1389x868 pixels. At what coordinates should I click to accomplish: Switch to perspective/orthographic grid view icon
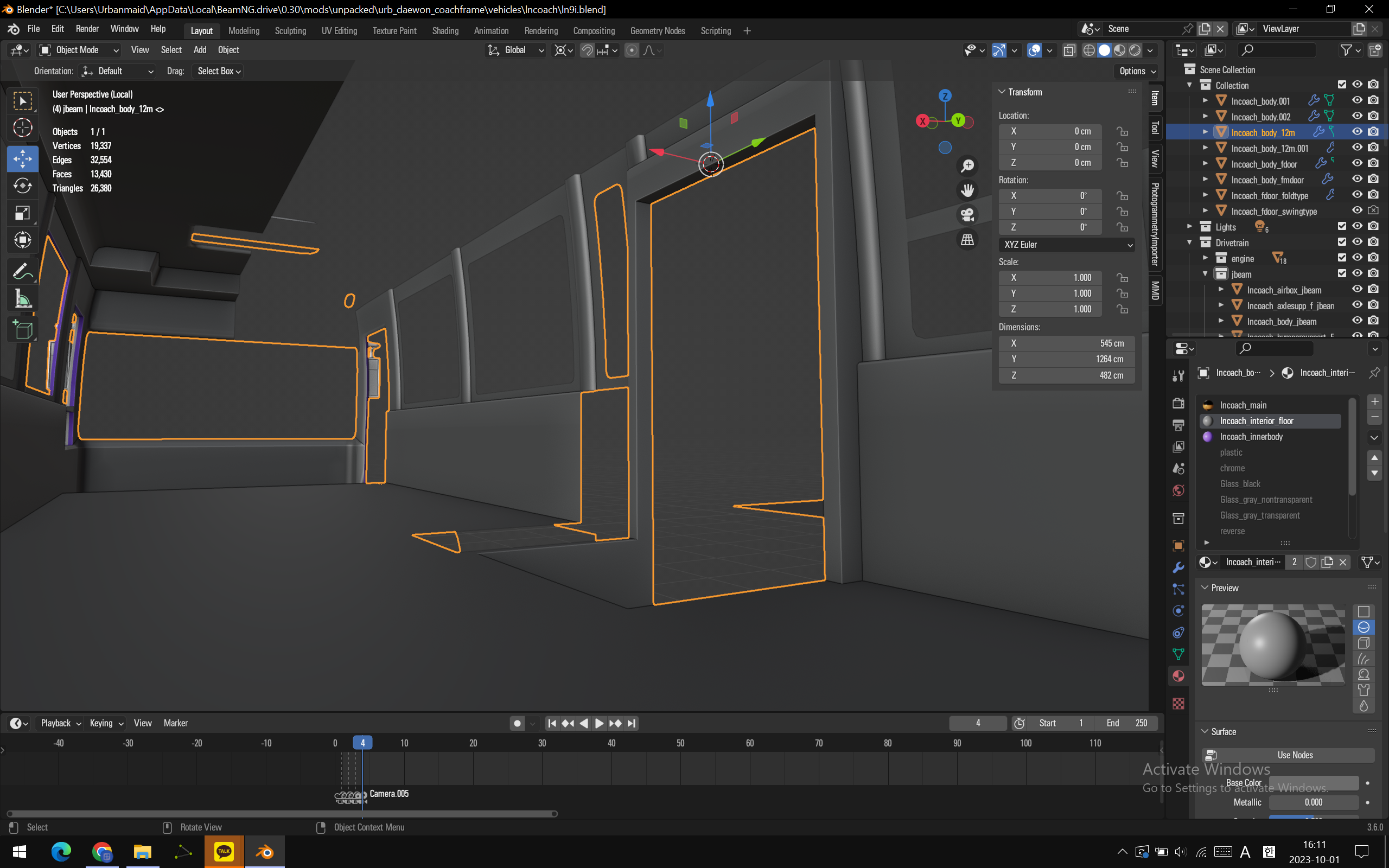(968, 239)
